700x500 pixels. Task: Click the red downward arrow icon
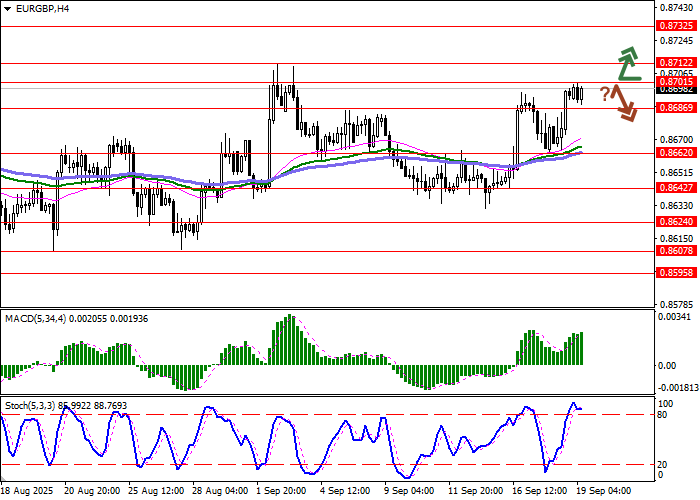point(625,102)
